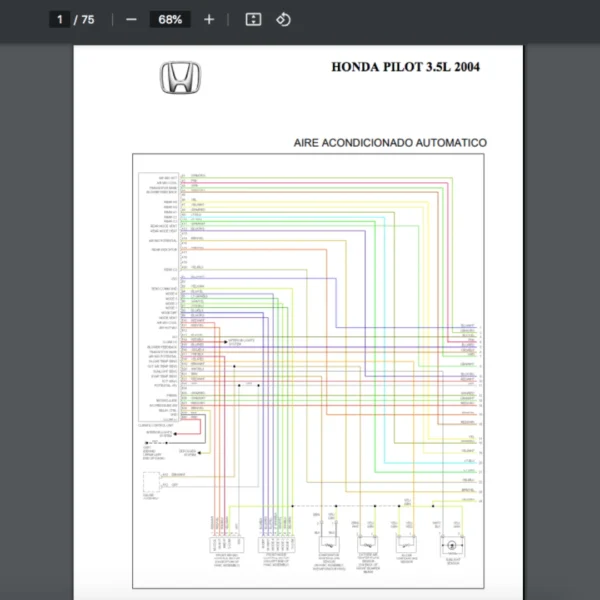Rotate the document counterclockwise

tap(283, 20)
